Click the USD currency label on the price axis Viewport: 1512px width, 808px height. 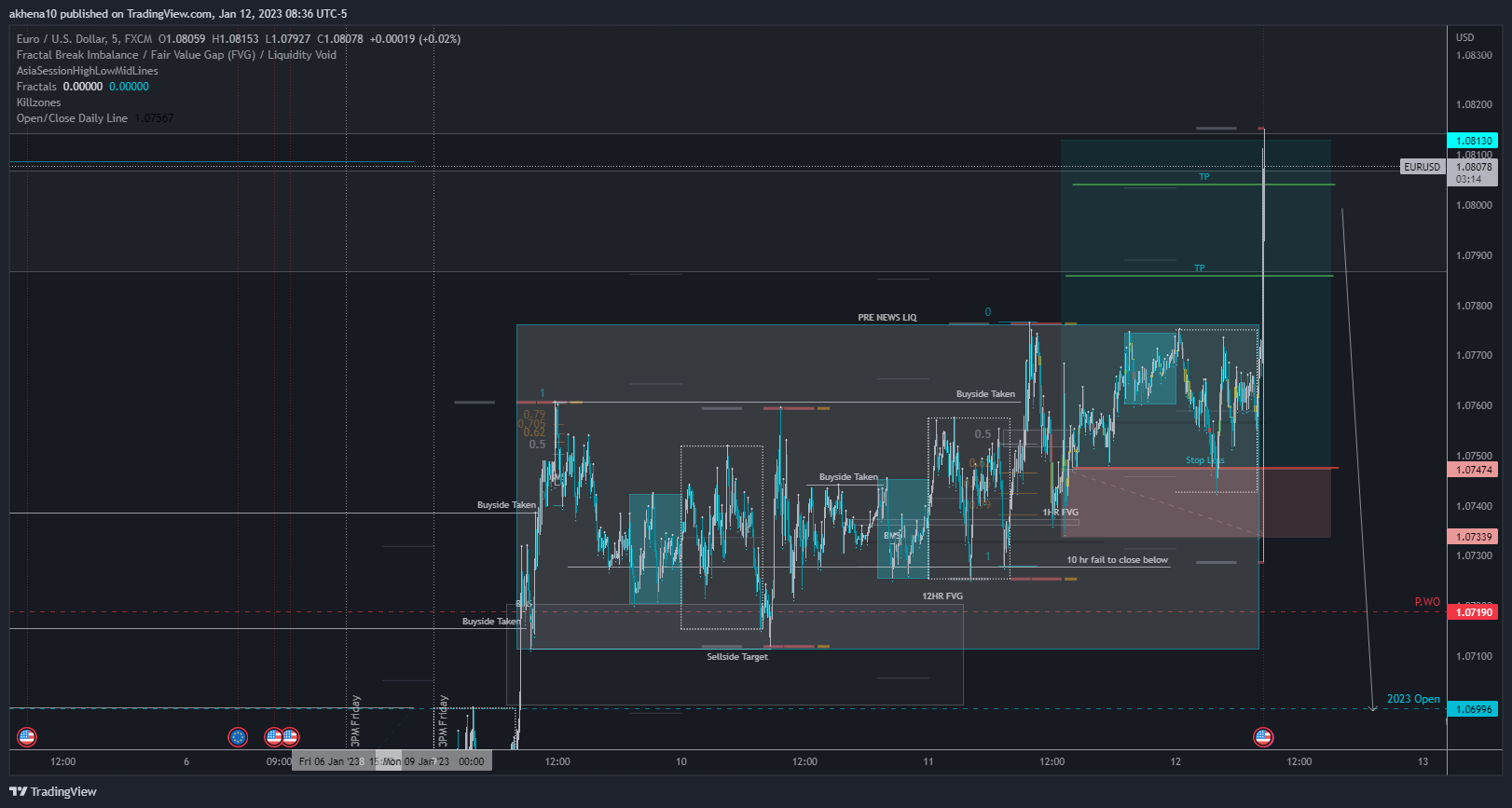pos(1465,37)
